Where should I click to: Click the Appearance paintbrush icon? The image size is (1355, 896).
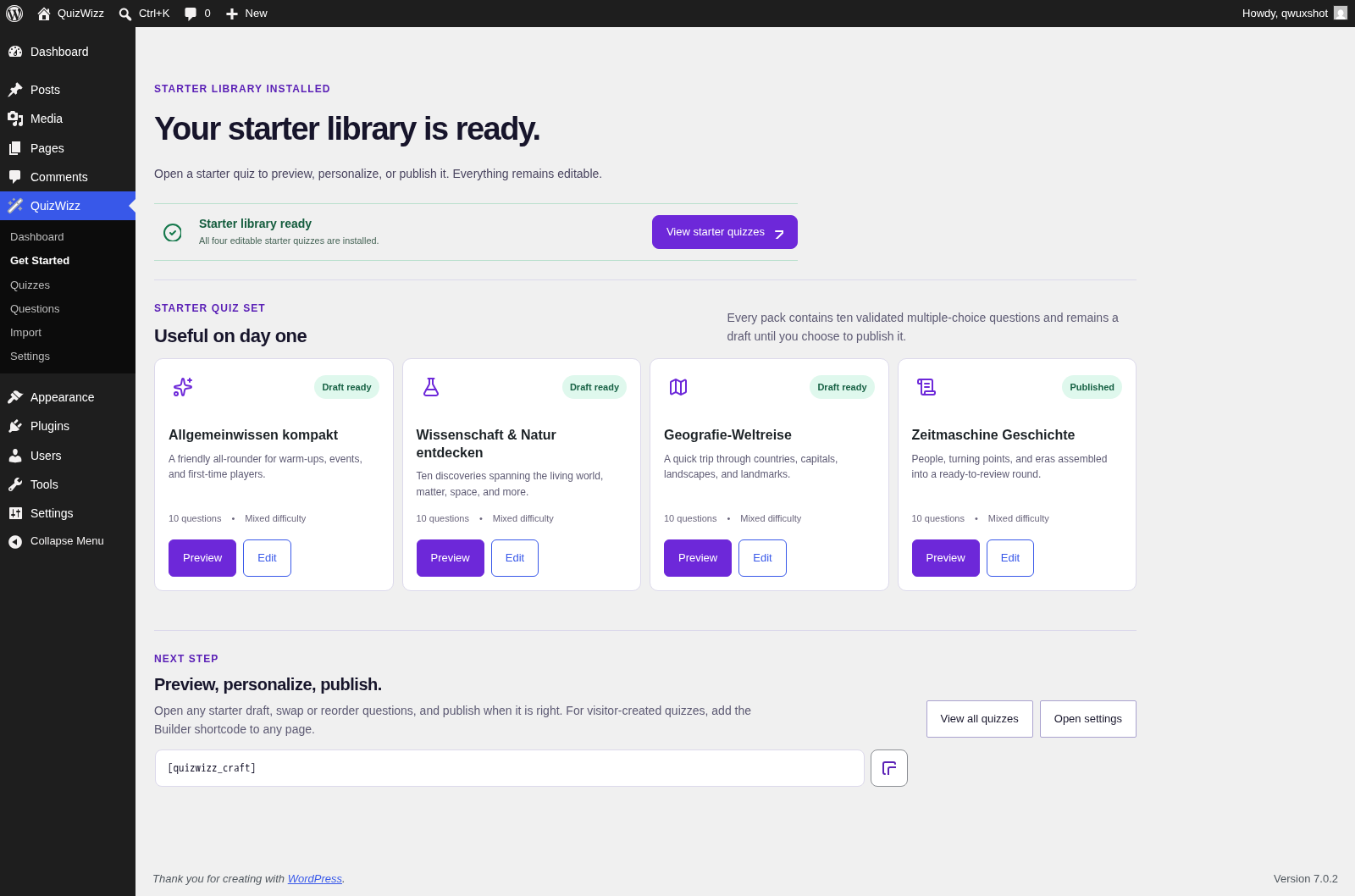[x=15, y=397]
